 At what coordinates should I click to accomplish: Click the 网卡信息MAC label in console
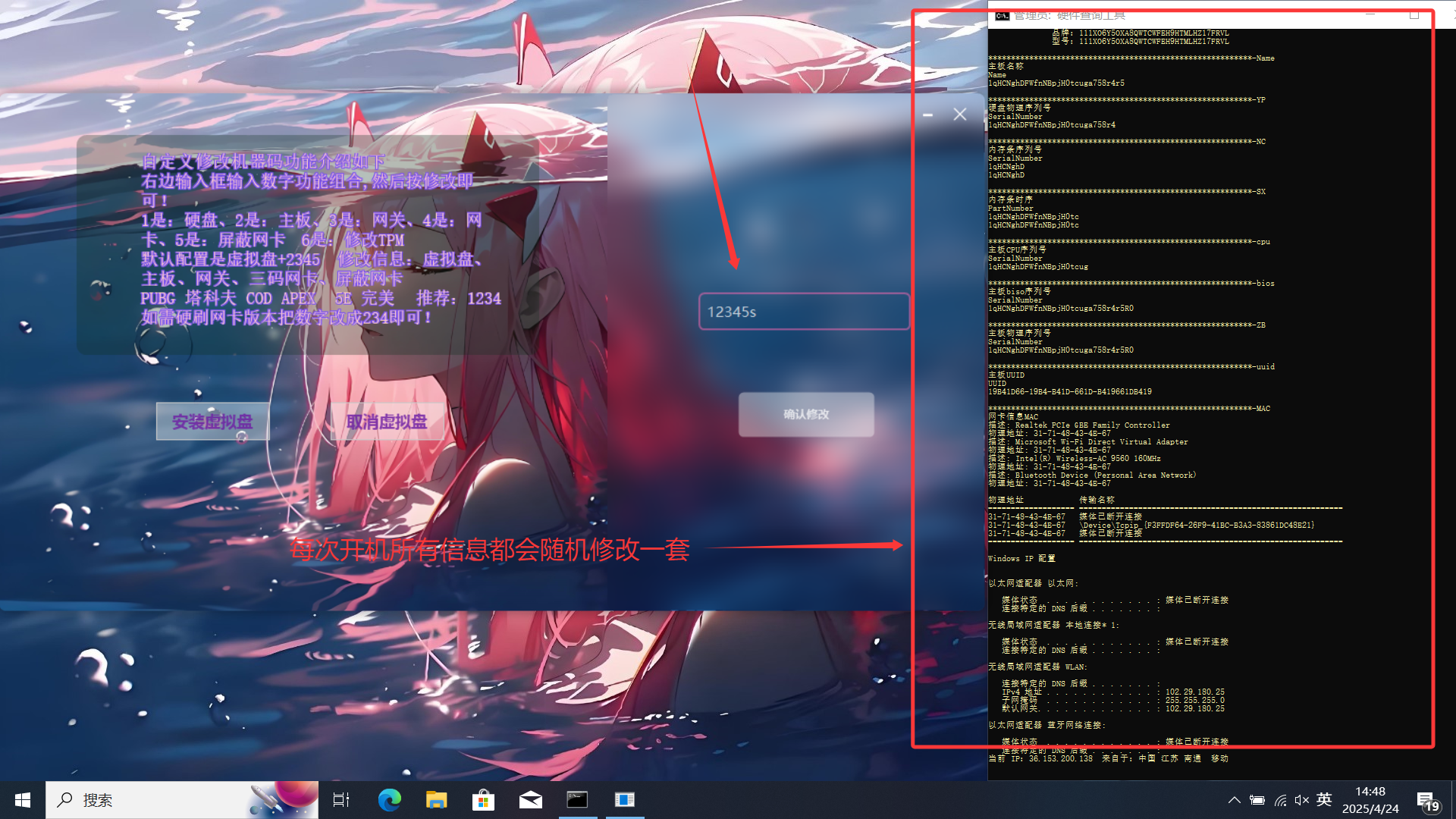(1013, 417)
